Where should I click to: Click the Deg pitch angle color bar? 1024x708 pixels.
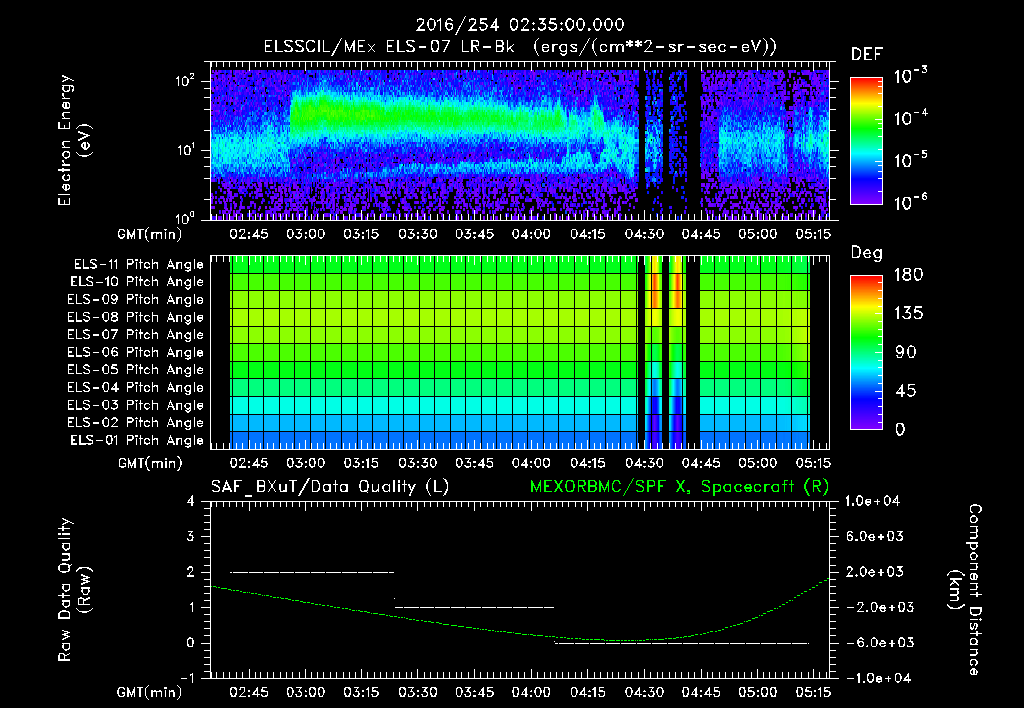point(866,352)
